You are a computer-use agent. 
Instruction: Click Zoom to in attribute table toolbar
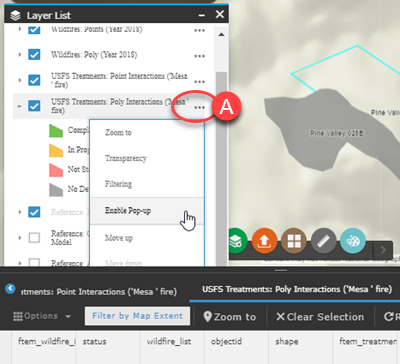point(230,317)
